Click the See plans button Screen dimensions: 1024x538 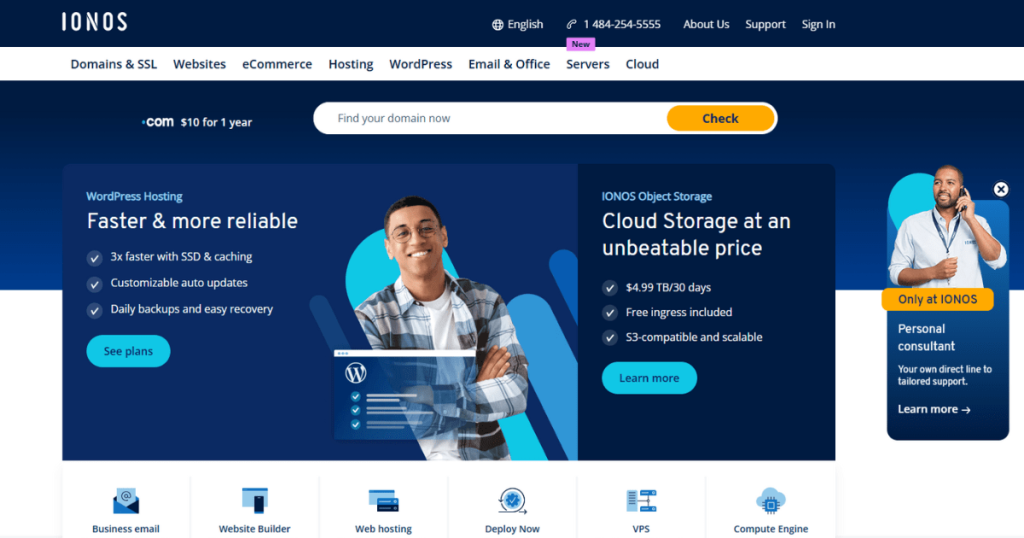tap(129, 351)
